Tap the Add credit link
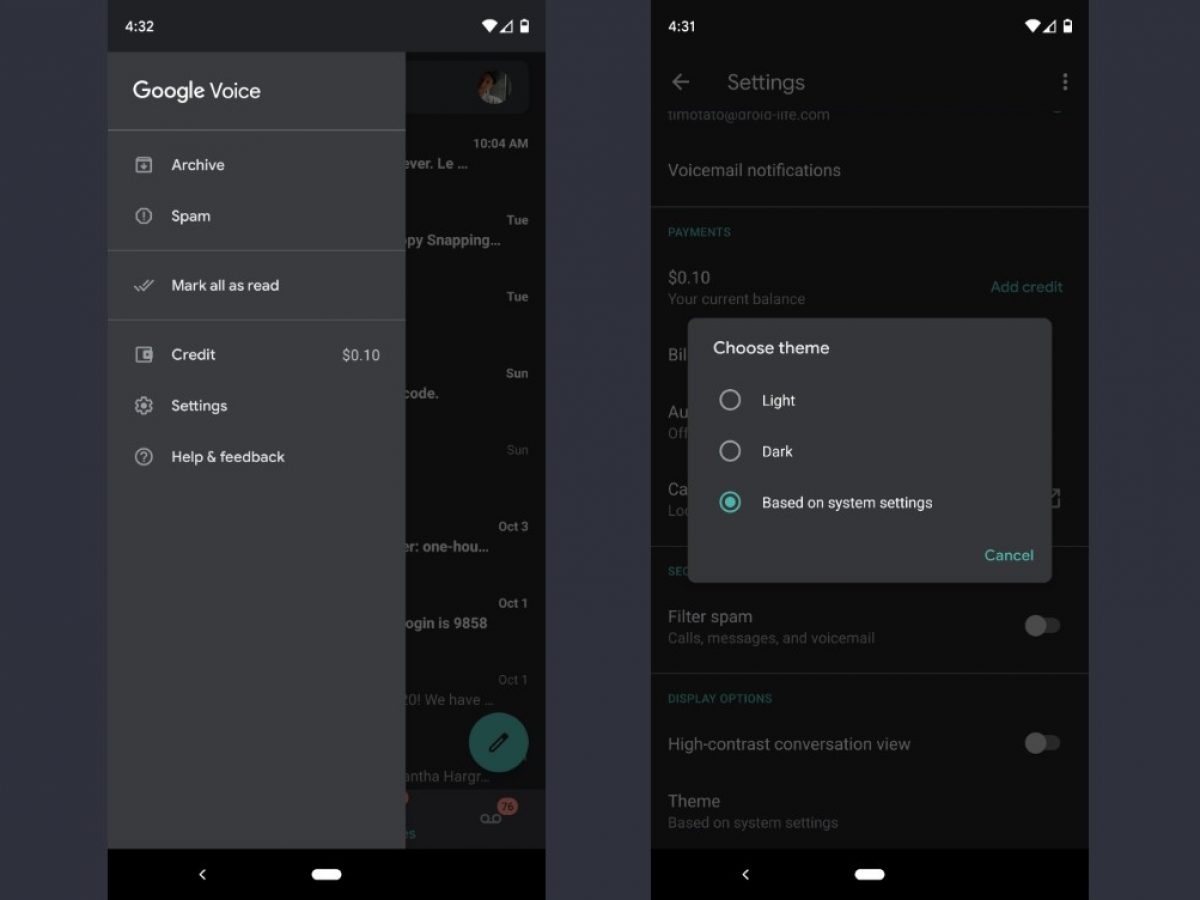This screenshot has height=900, width=1200. click(x=1026, y=287)
